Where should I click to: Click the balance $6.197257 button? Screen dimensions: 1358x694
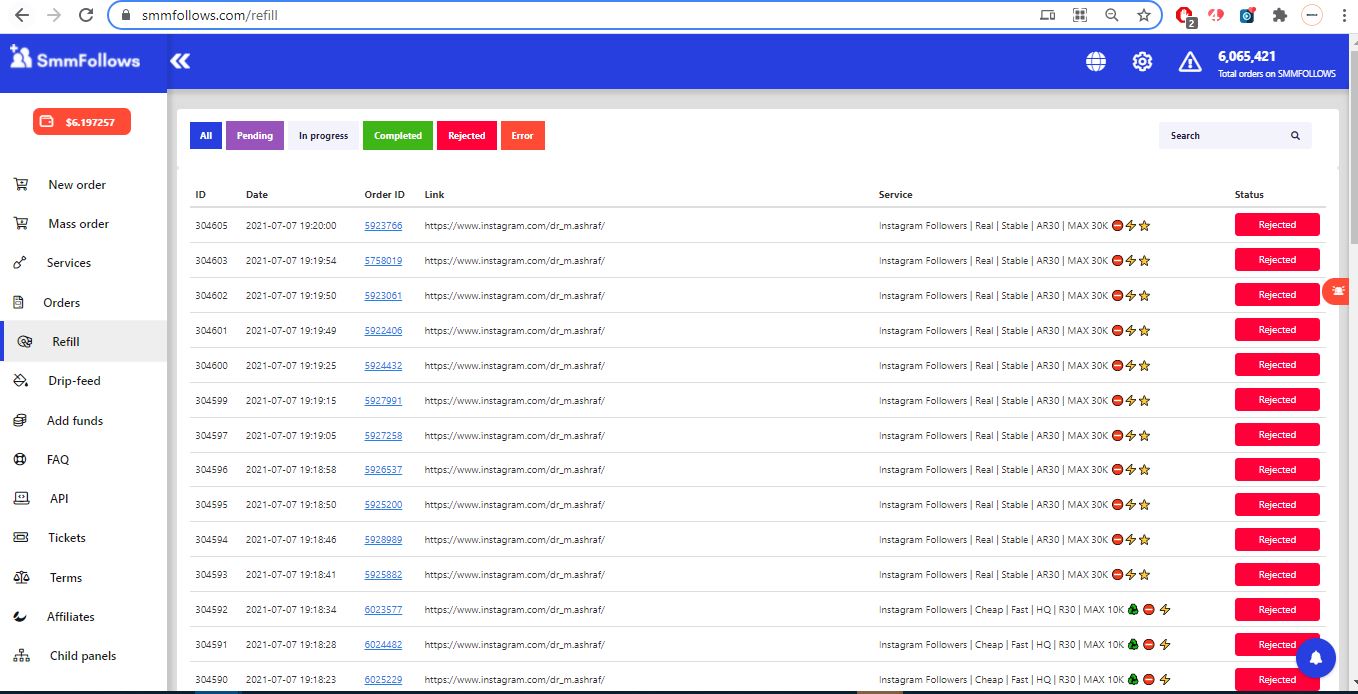(x=82, y=122)
